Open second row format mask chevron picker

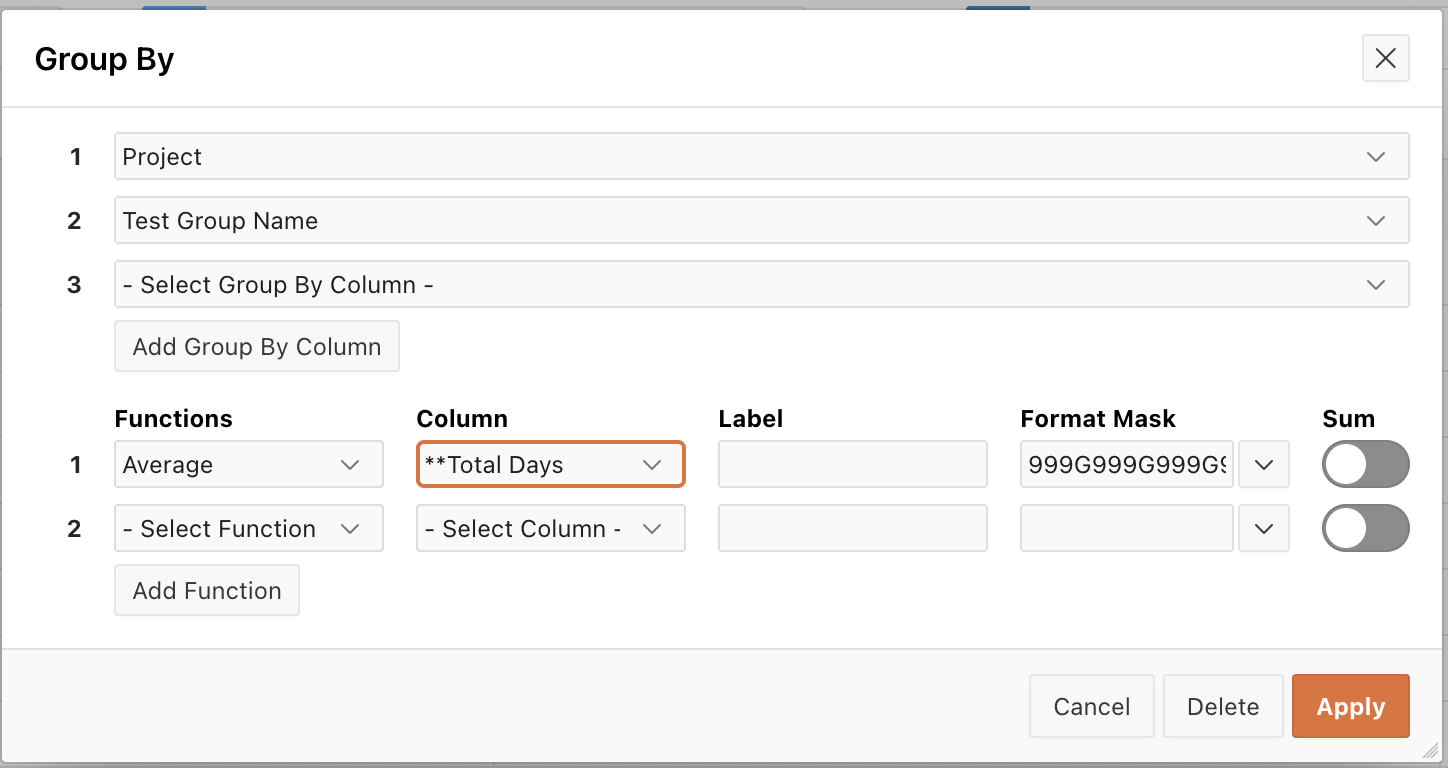1264,529
